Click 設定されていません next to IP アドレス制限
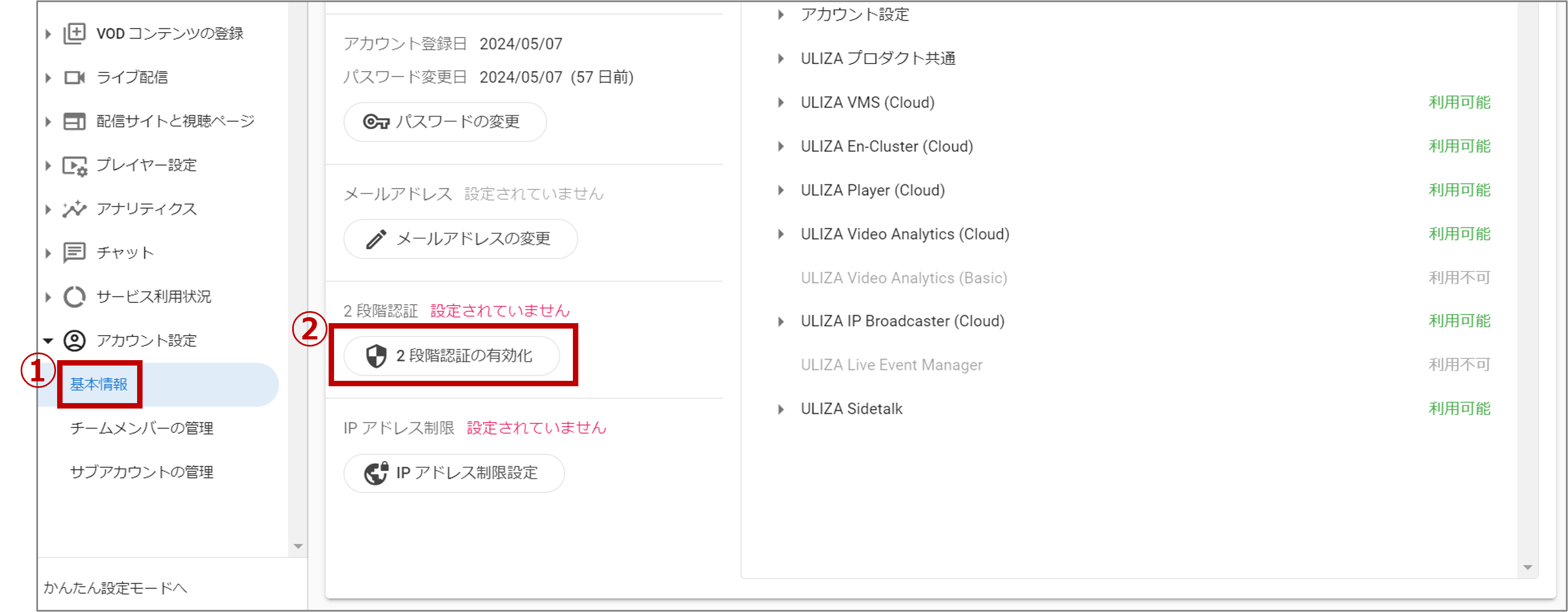The image size is (1568, 612). pyautogui.click(x=536, y=428)
